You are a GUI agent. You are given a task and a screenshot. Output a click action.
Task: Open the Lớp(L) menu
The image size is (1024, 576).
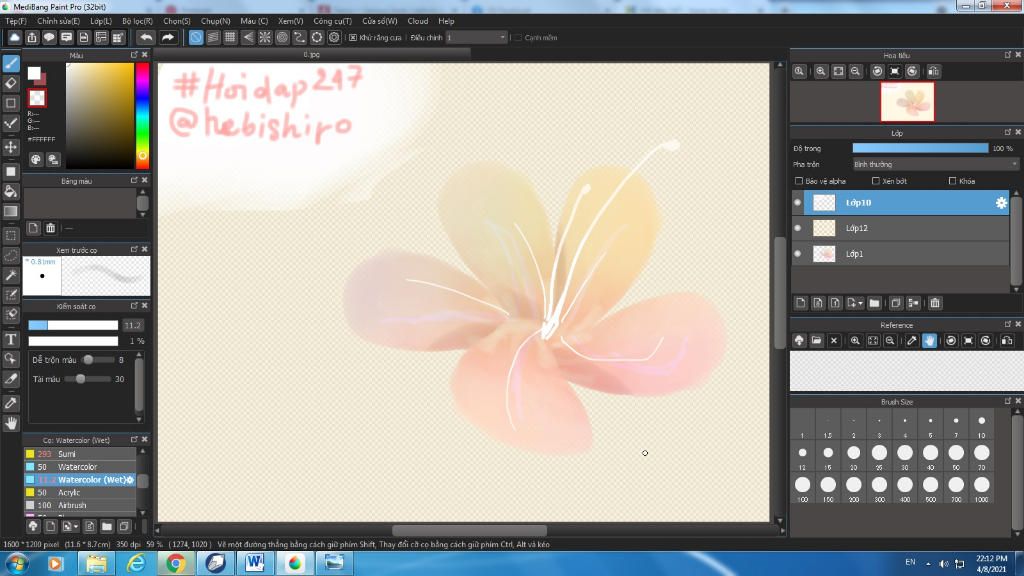tap(101, 21)
